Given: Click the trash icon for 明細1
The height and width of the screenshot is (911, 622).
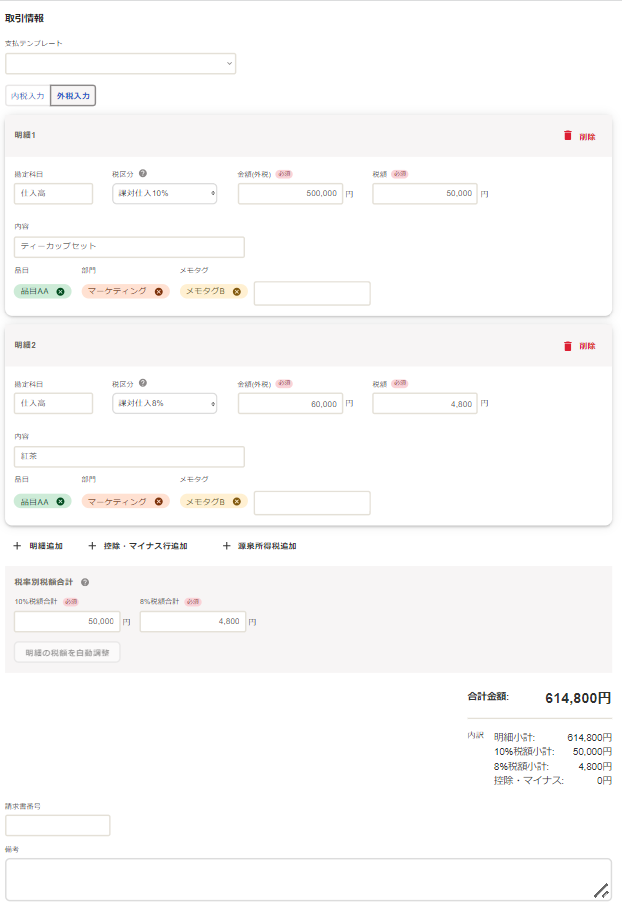Looking at the screenshot, I should point(567,135).
